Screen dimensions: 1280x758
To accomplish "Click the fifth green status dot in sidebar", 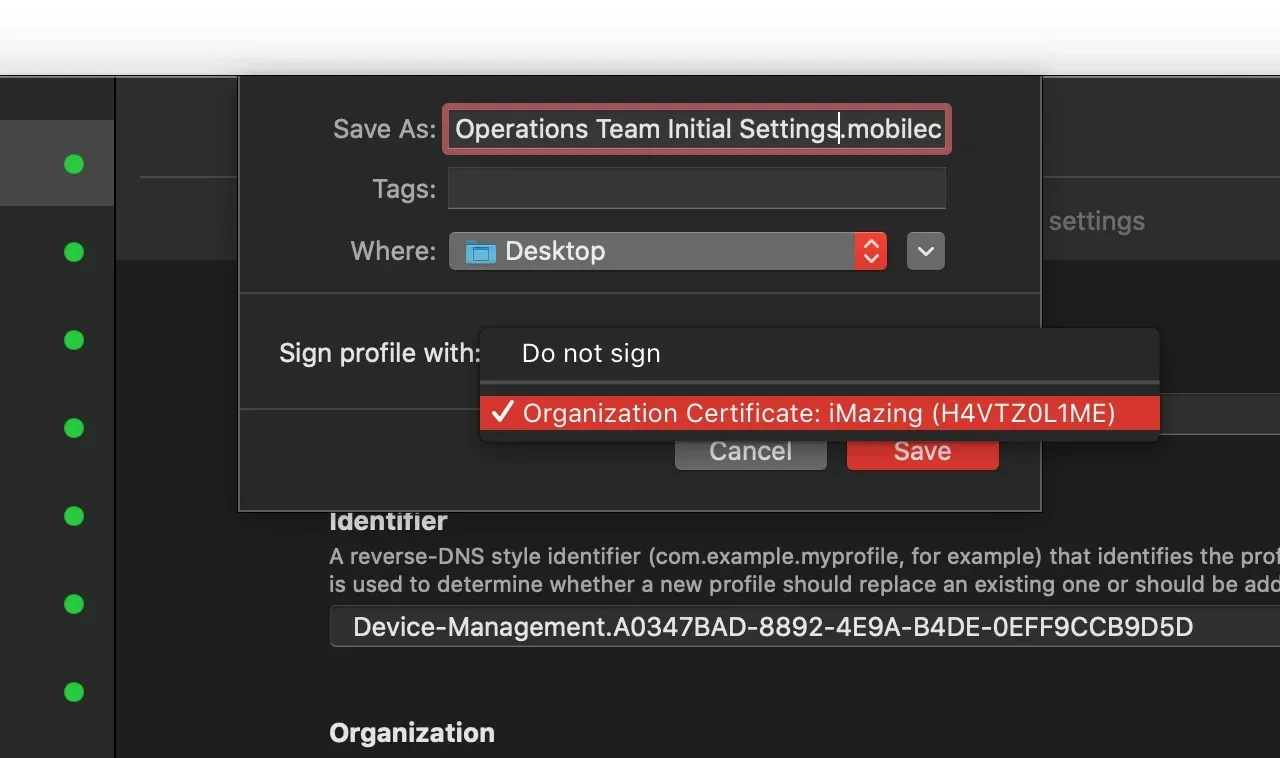I will click(73, 516).
